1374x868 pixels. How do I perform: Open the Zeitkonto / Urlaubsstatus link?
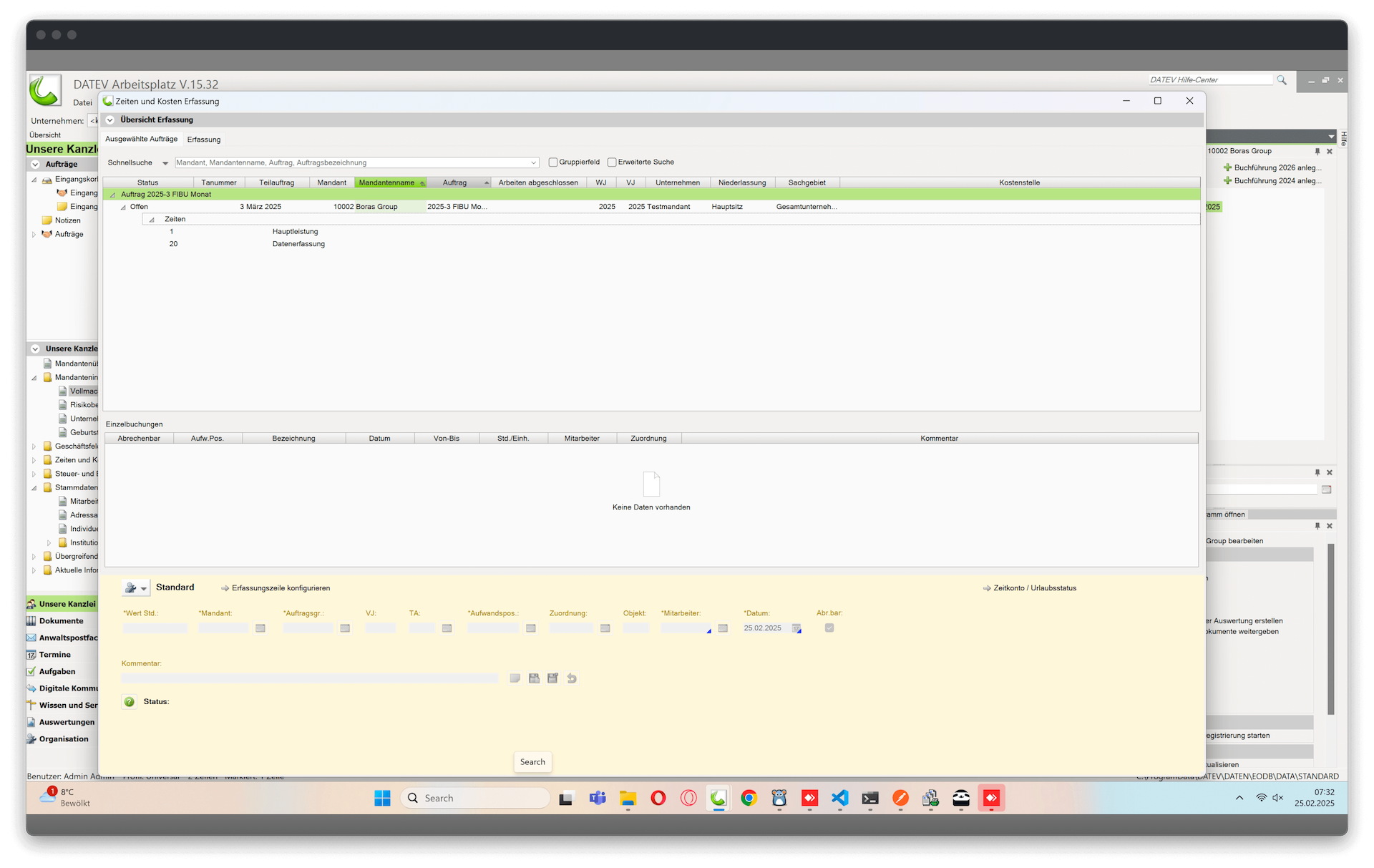click(1034, 588)
